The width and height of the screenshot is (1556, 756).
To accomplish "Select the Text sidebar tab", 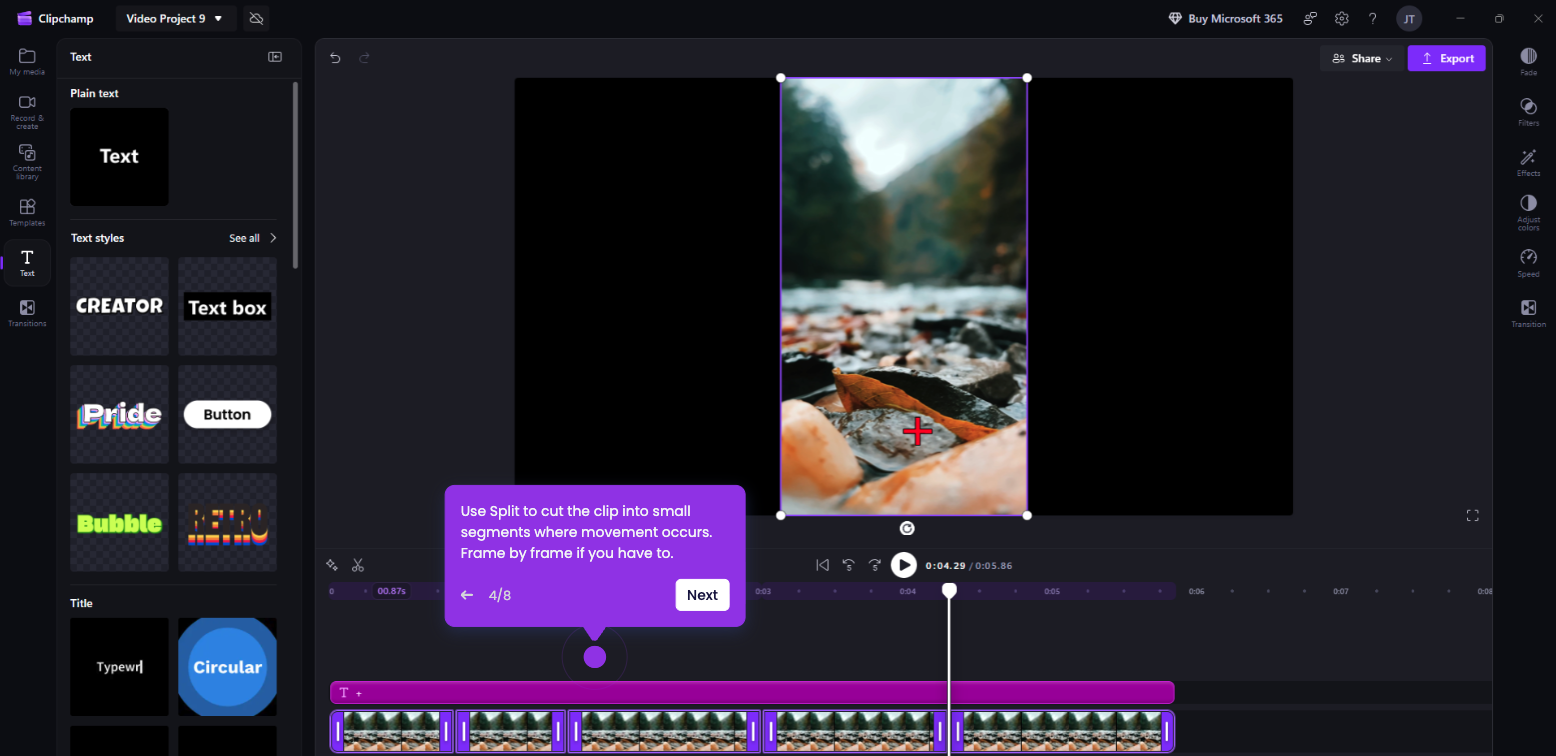I will [x=27, y=263].
